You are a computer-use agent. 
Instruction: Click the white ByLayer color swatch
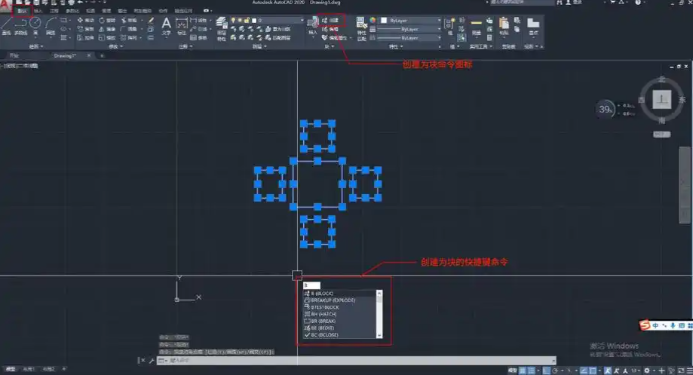(384, 20)
